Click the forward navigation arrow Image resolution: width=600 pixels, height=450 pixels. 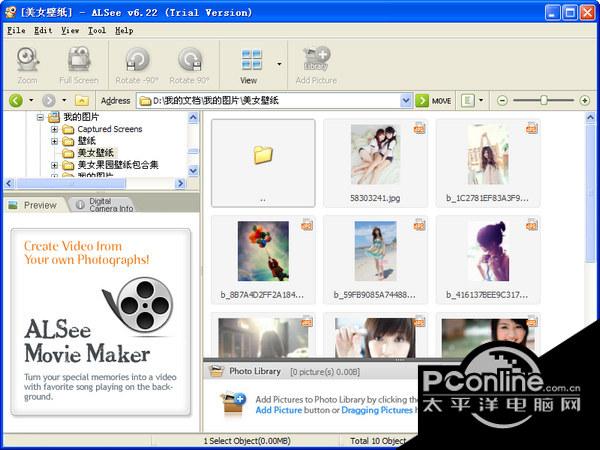point(49,101)
